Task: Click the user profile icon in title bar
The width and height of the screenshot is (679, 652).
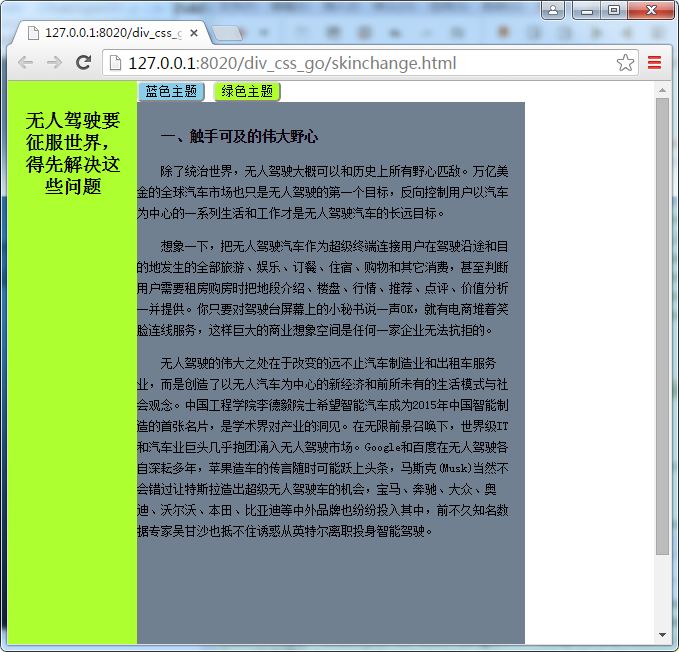Action: click(x=553, y=11)
